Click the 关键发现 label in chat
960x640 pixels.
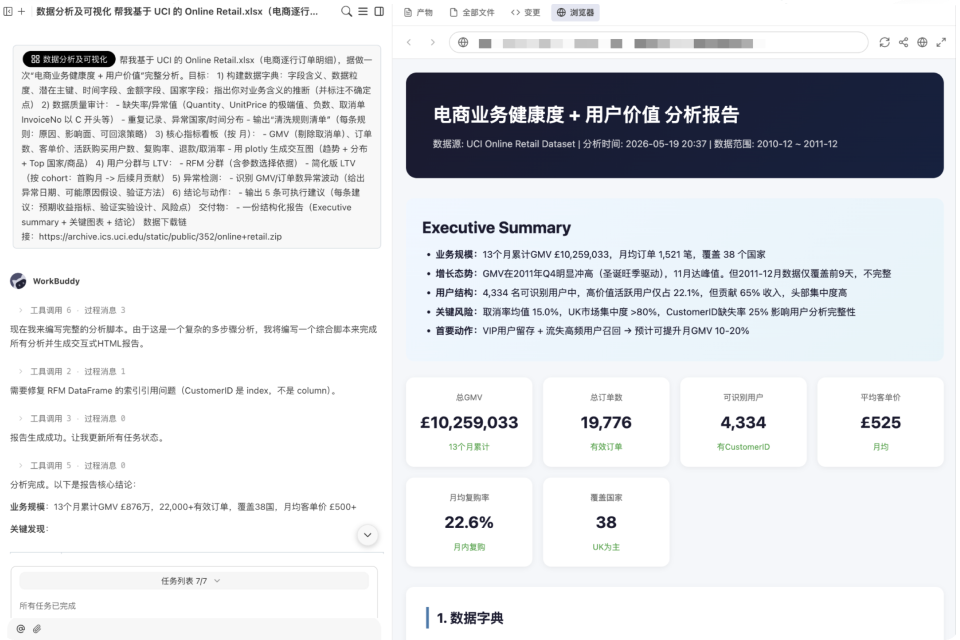[x=28, y=529]
